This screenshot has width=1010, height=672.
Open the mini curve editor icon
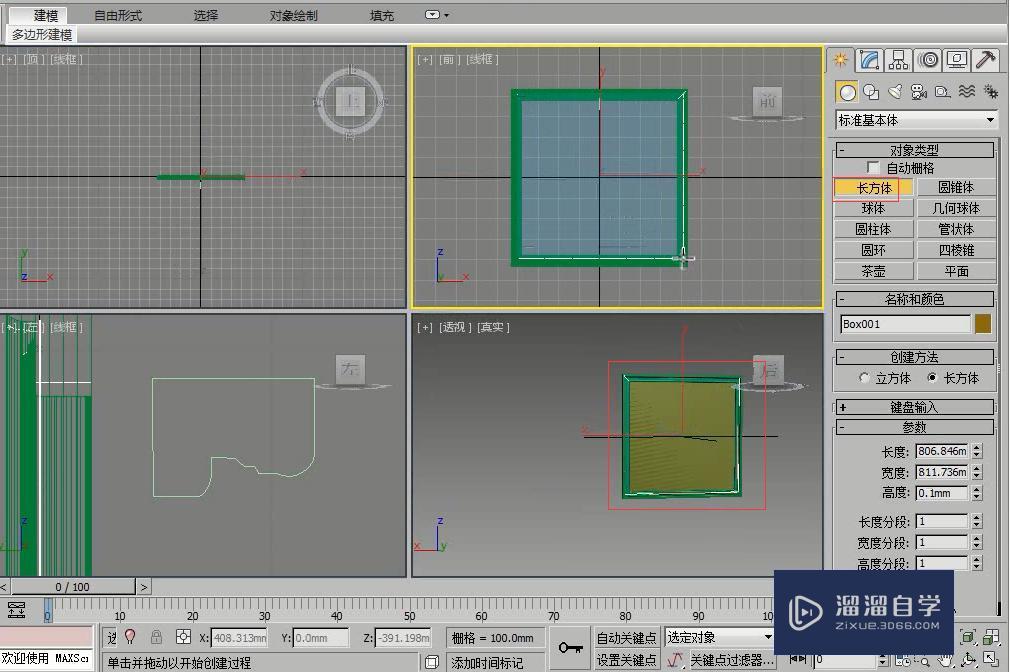pyautogui.click(x=16, y=610)
